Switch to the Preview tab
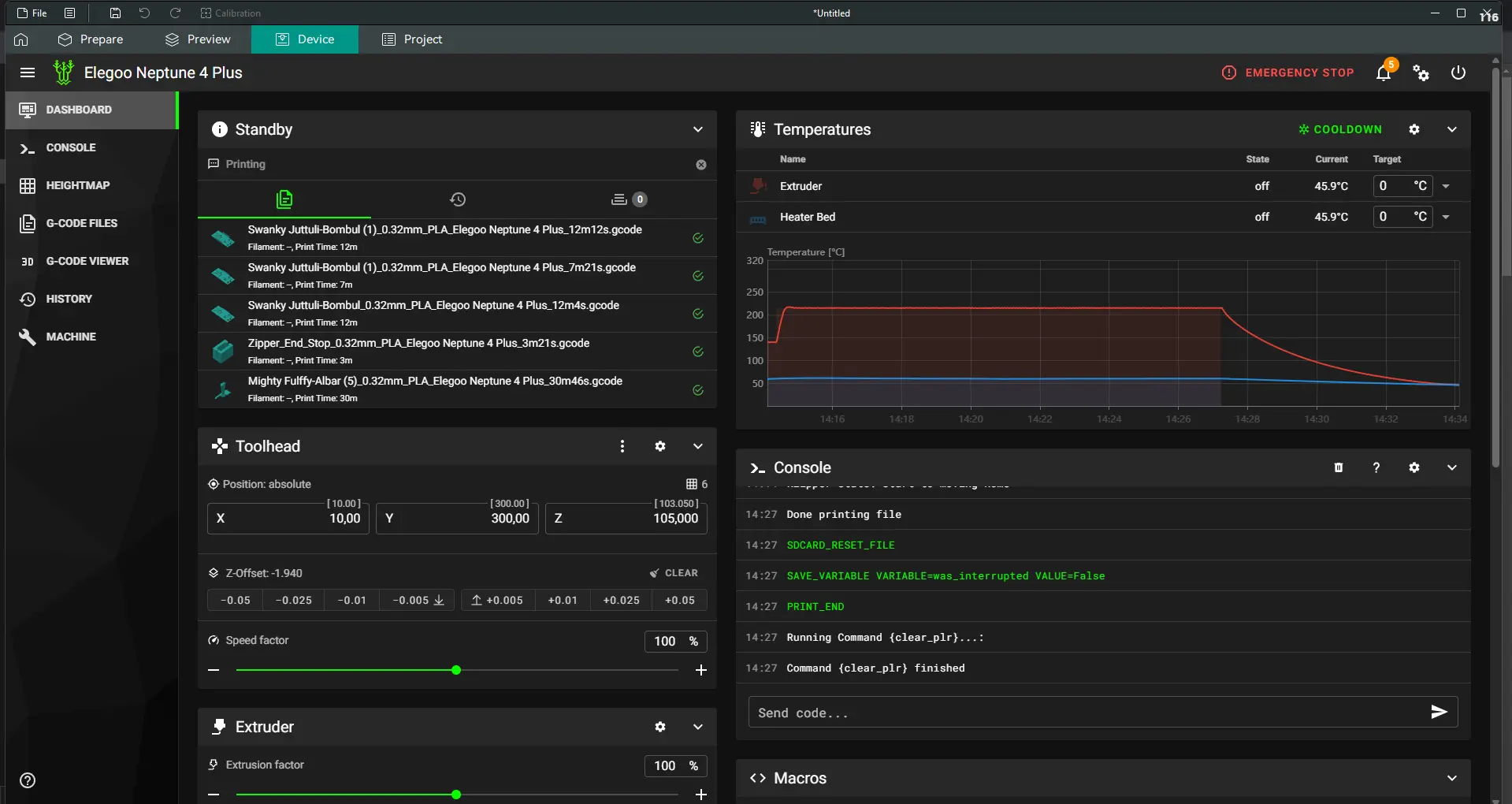Screen dimensions: 1512x804 pos(198,39)
